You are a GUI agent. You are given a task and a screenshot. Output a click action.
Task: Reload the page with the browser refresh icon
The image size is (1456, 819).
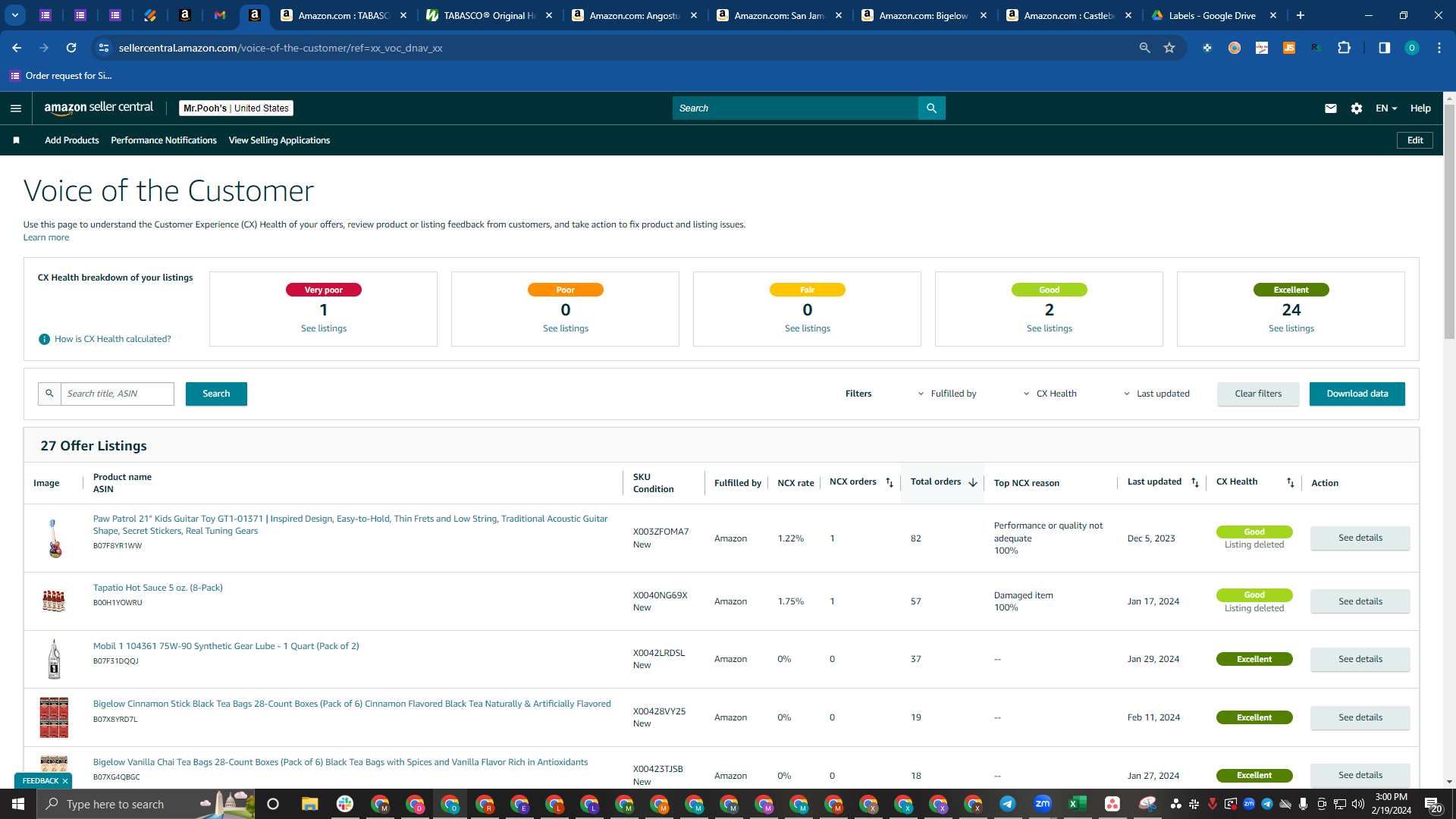(x=71, y=48)
